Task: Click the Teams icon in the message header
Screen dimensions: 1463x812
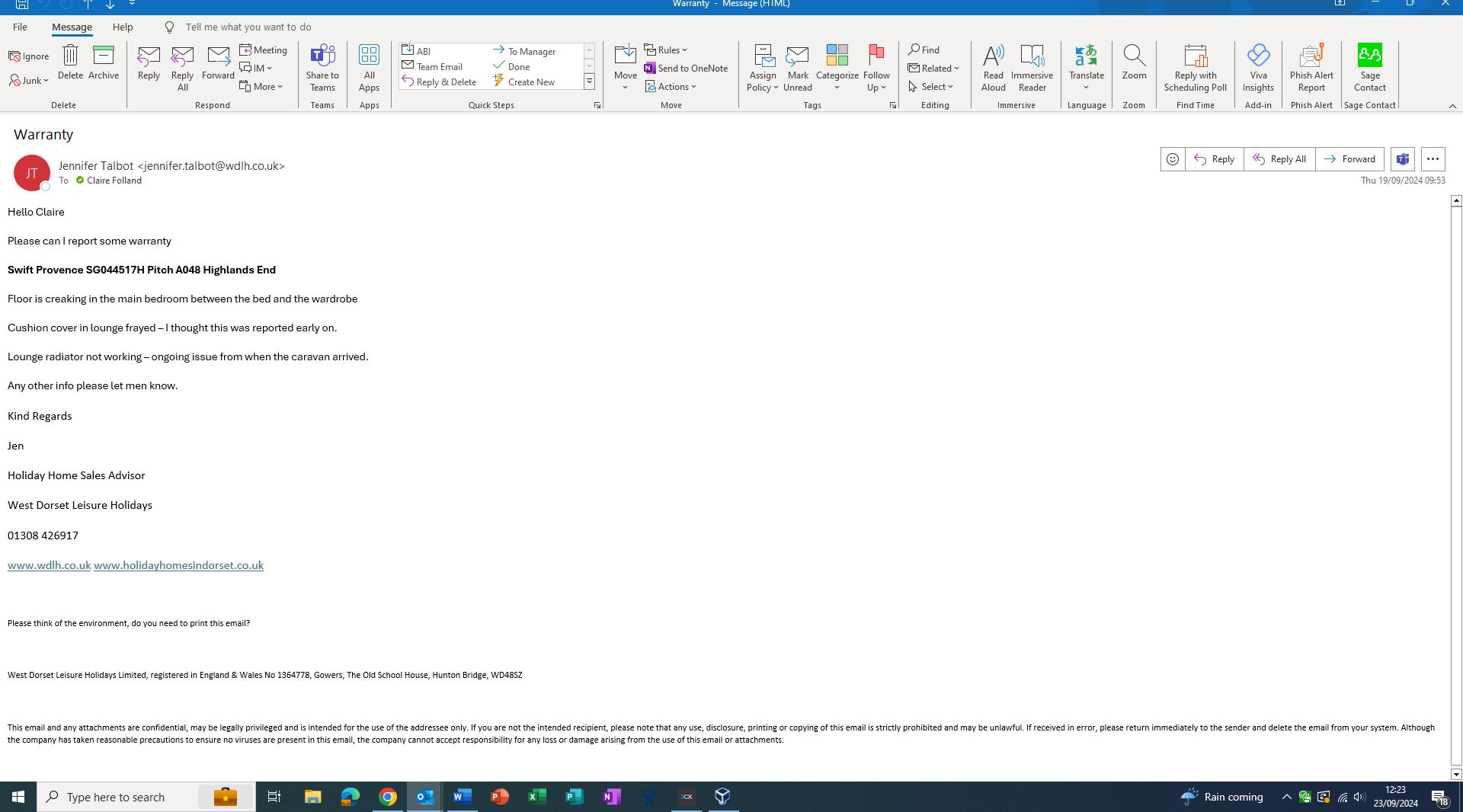Action: (1403, 159)
